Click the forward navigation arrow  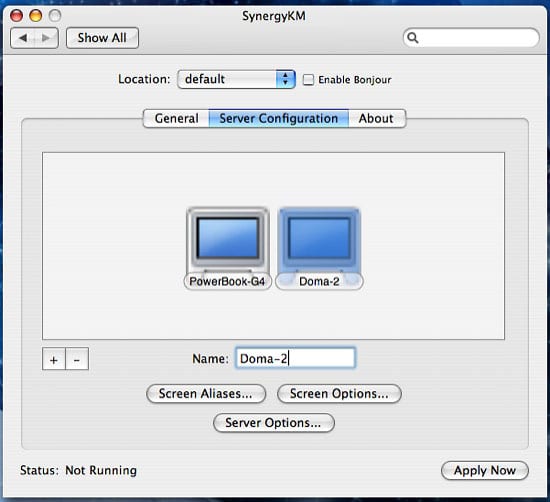click(46, 38)
